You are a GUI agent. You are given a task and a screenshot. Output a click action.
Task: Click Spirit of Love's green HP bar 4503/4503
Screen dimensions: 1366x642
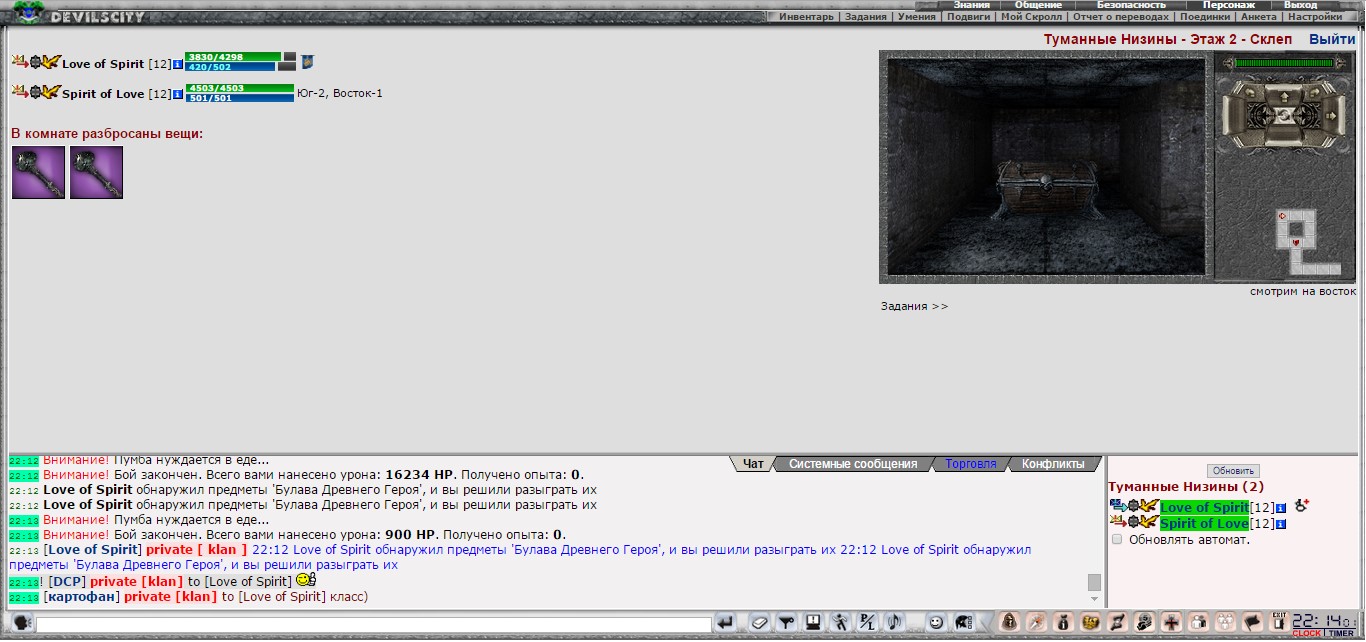(x=240, y=88)
